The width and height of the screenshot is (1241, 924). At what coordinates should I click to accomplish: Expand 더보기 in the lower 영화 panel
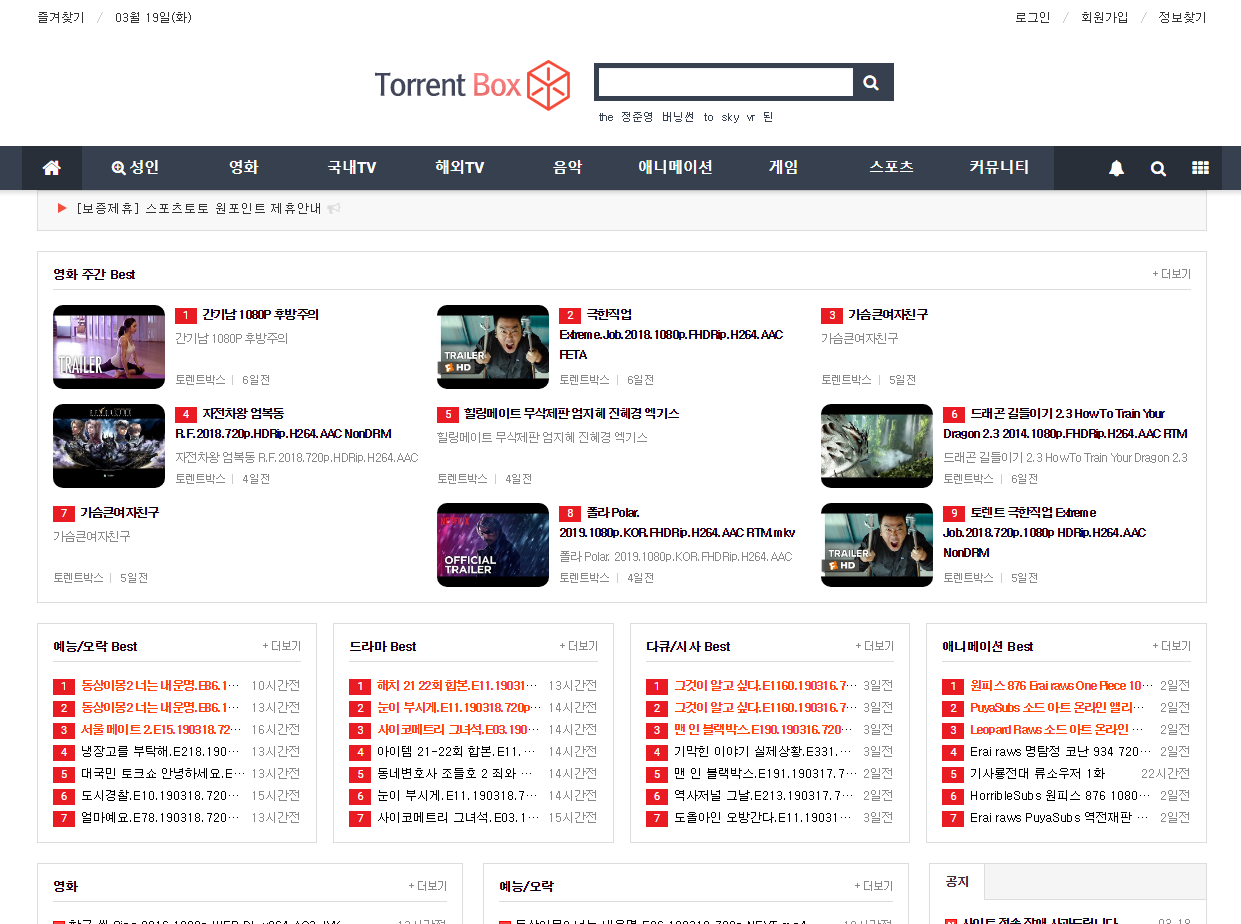point(428,886)
